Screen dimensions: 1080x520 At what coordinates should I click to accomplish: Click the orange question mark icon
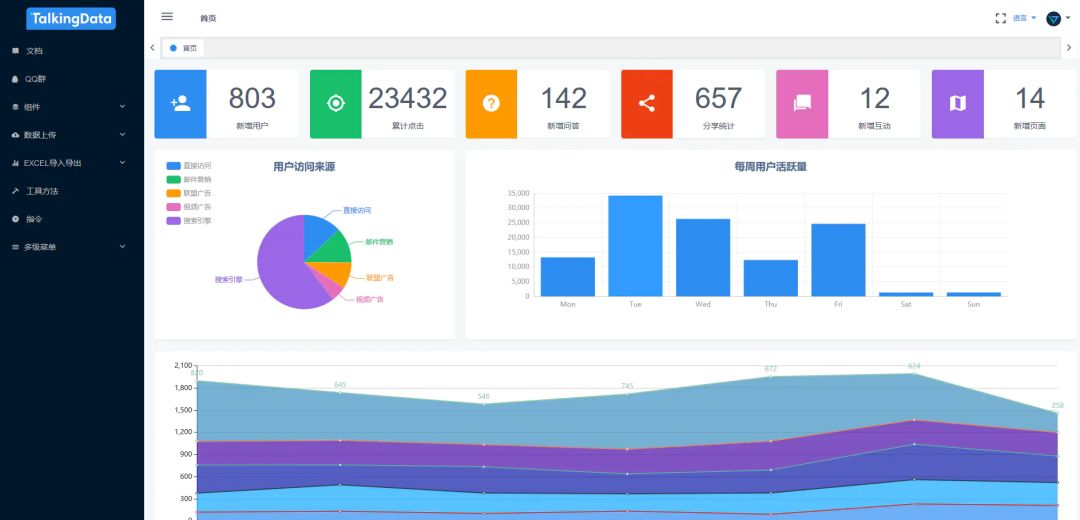point(491,104)
